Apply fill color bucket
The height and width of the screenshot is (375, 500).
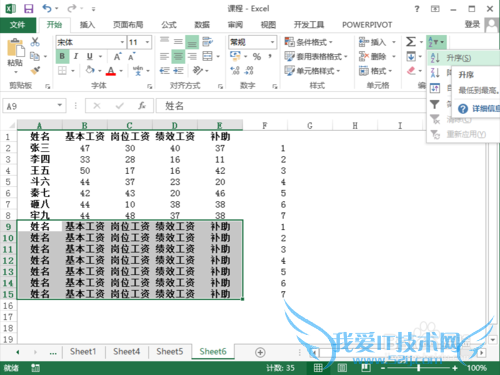[90, 70]
